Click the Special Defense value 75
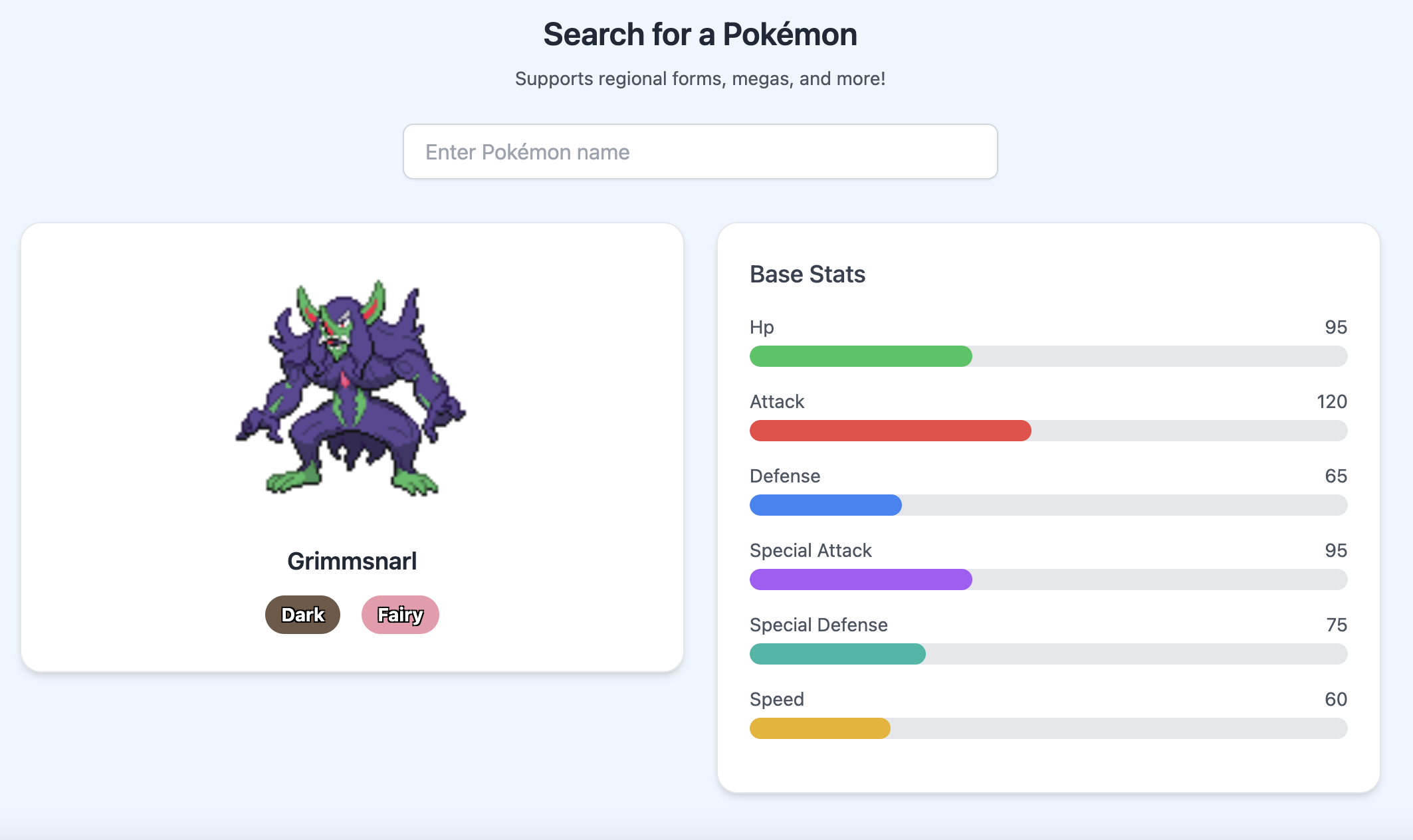This screenshot has height=840, width=1413. [x=1336, y=625]
